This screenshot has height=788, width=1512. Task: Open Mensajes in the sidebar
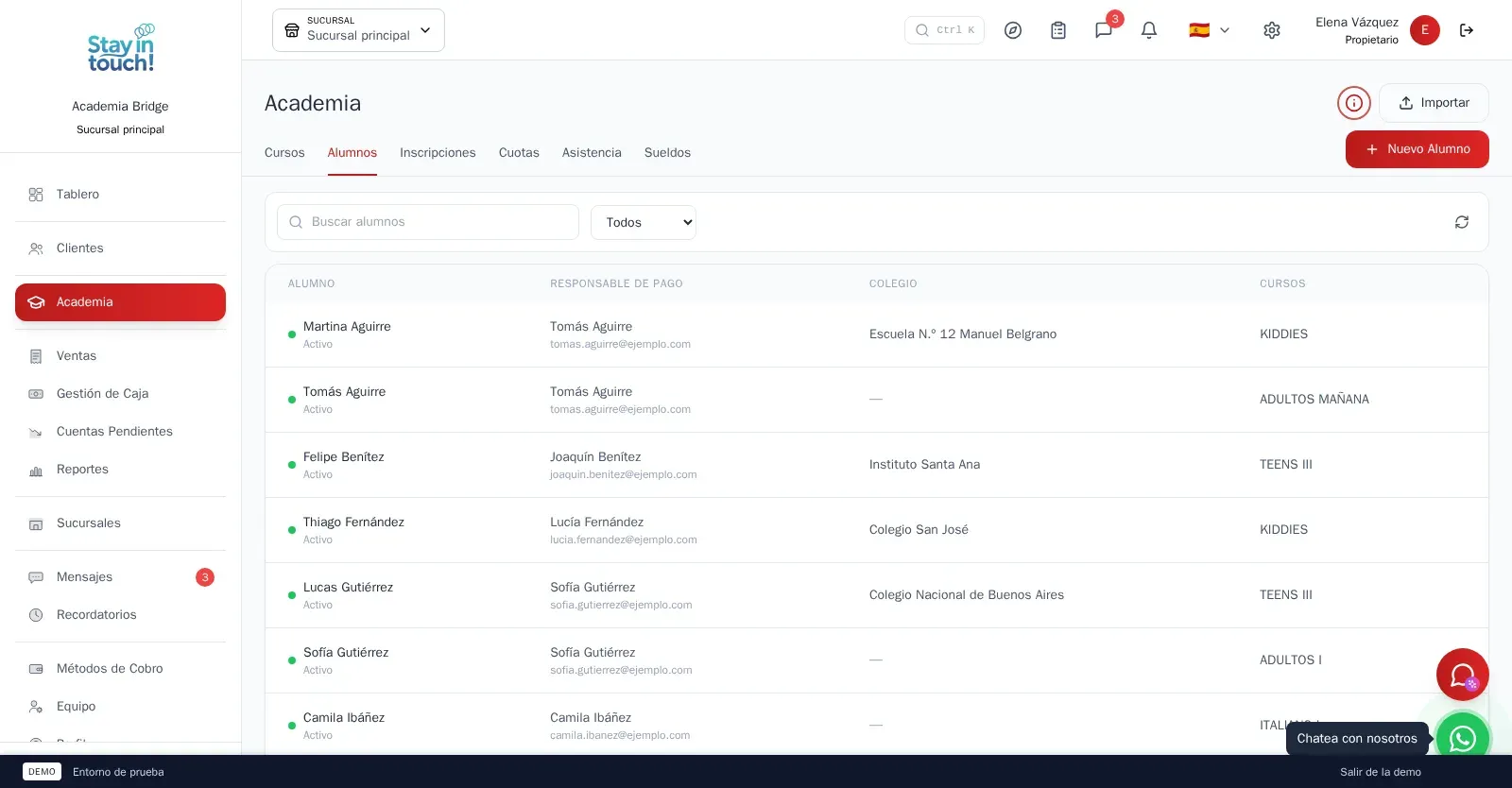point(121,577)
